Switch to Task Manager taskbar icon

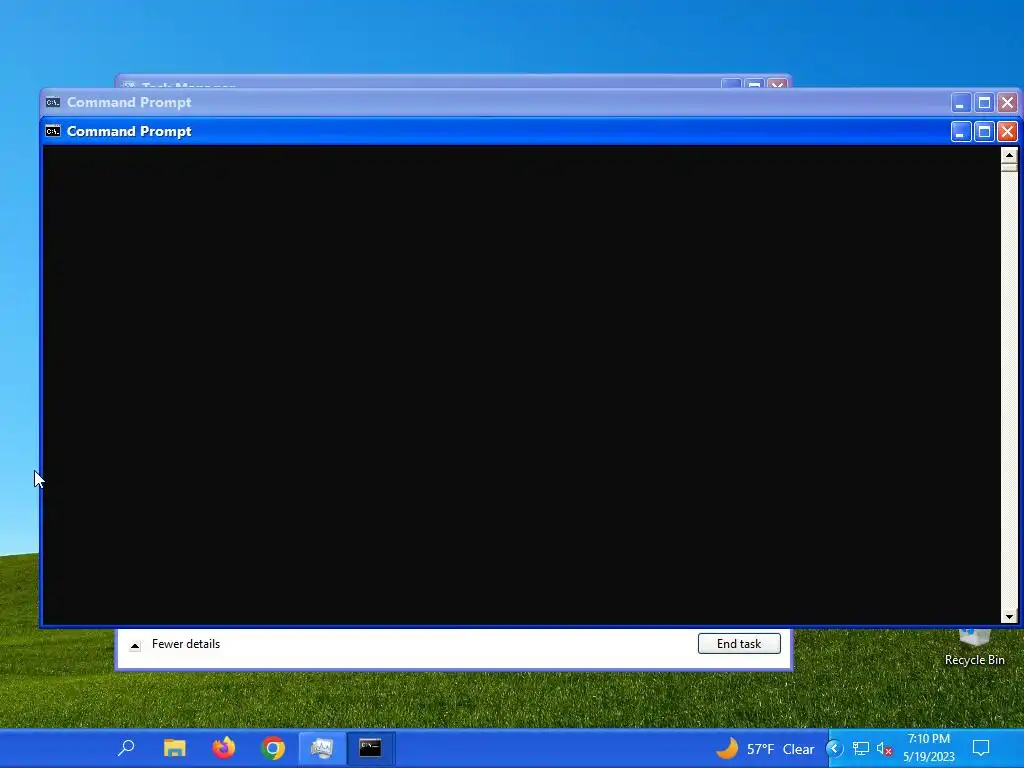tap(322, 748)
